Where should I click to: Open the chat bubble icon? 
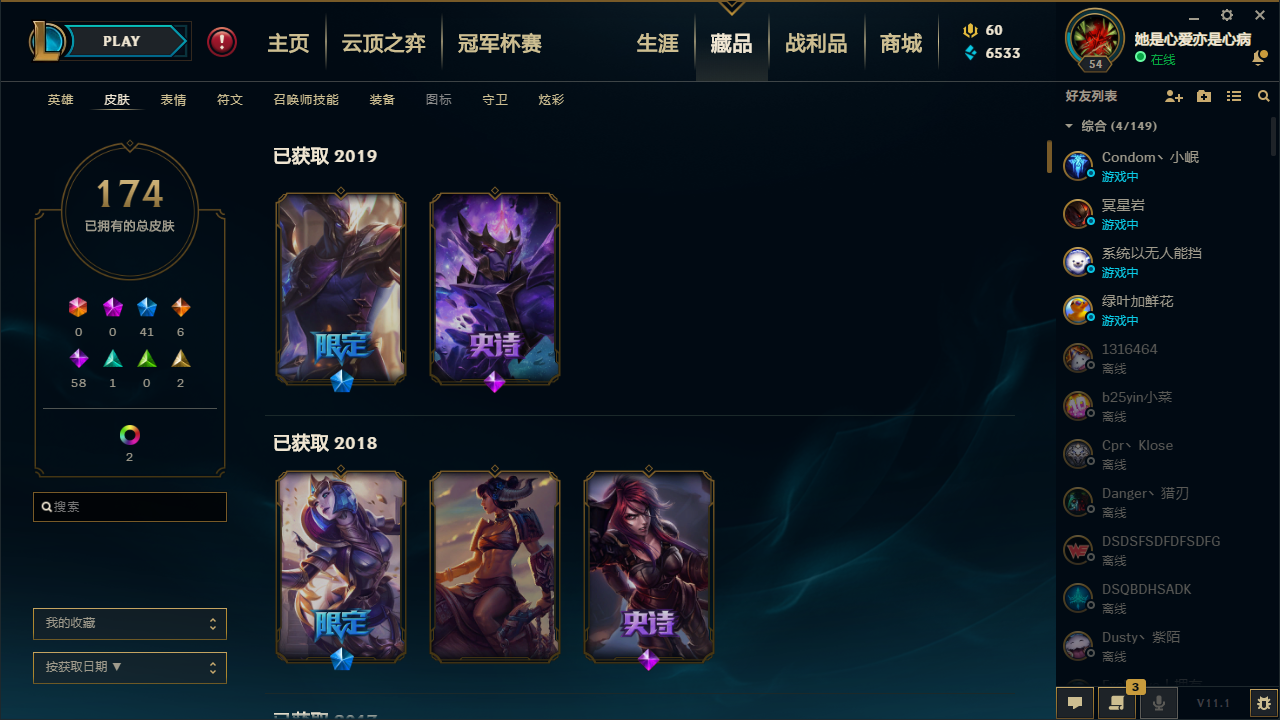point(1075,703)
